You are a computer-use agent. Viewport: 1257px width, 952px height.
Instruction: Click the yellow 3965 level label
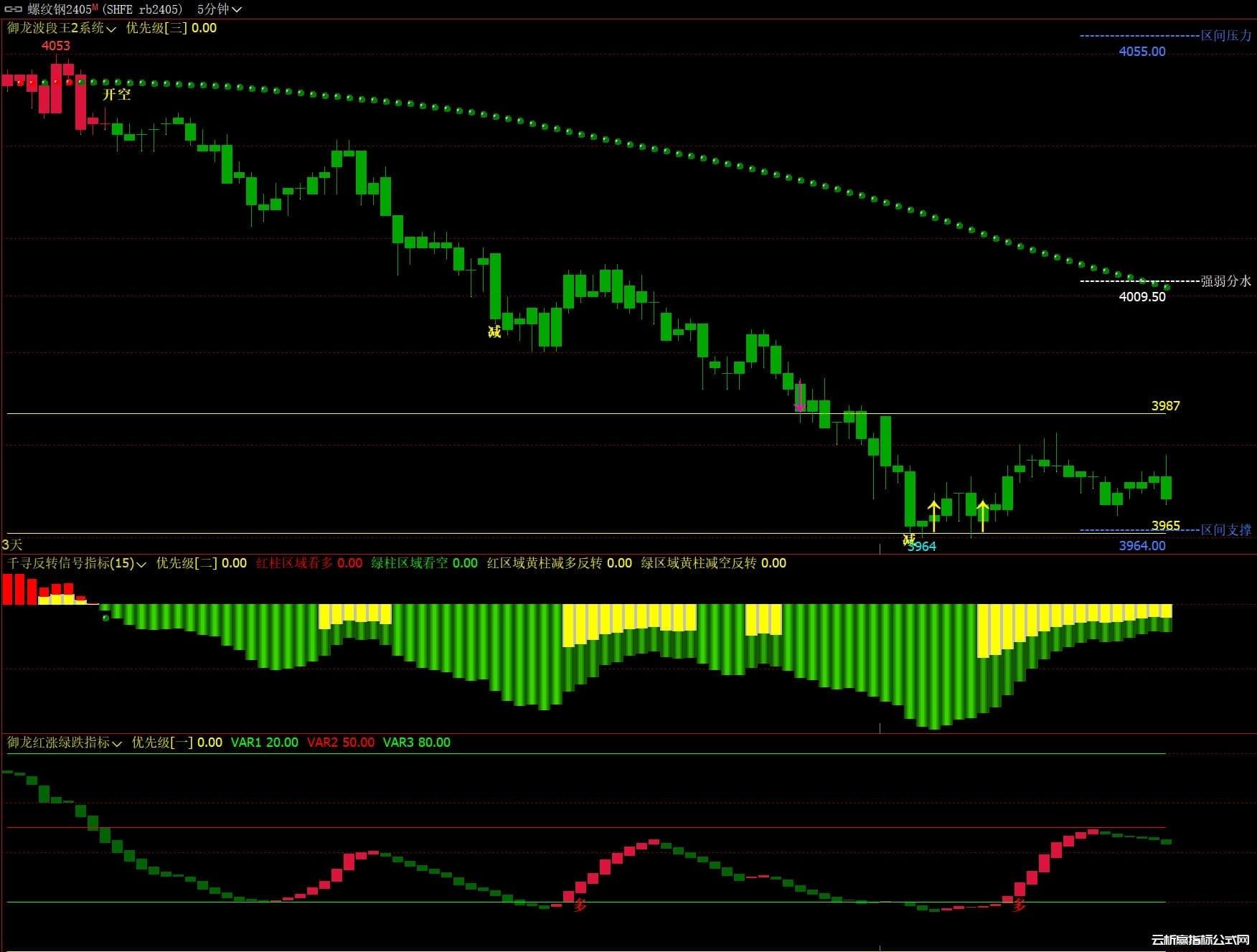tap(1166, 525)
